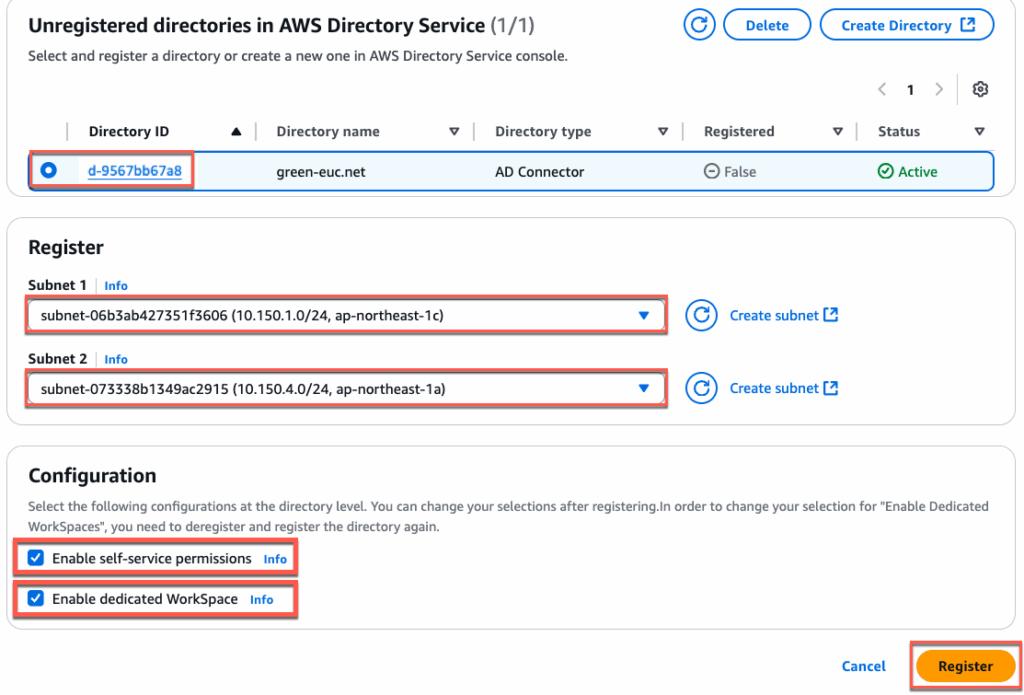This screenshot has height=695, width=1024.
Task: Open Info link next to Subnet 1
Action: 116,286
